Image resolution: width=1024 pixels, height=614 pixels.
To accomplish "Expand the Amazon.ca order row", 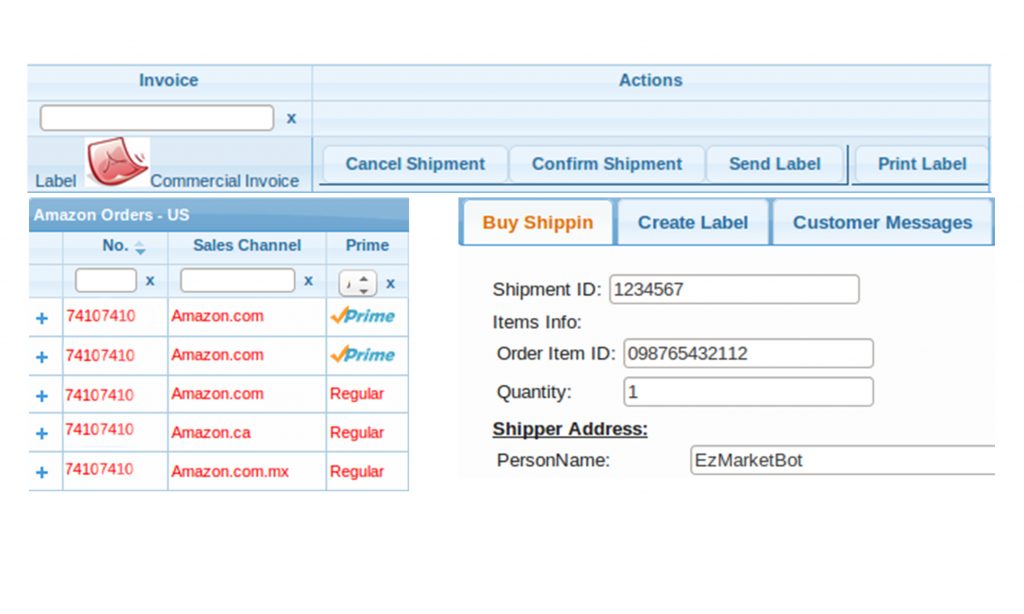I will tap(42, 433).
